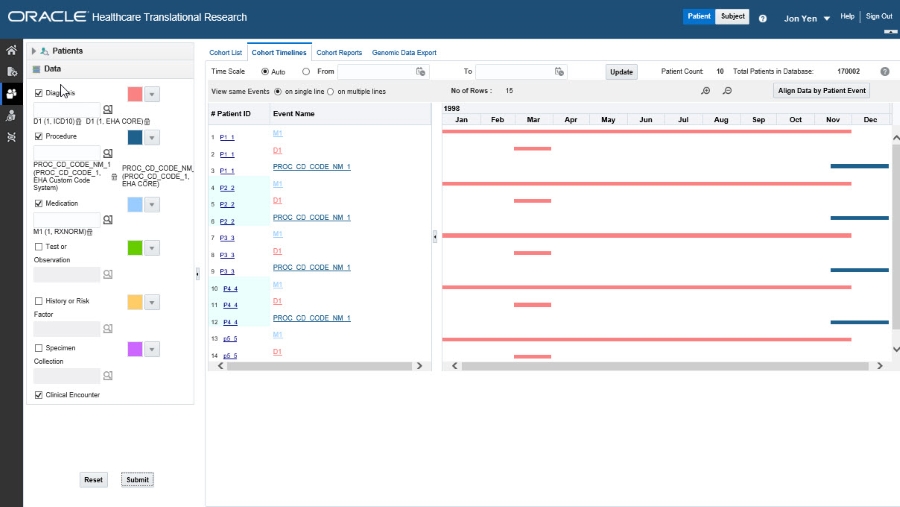Open the fourth sidebar icon below cohort
This screenshot has height=507, width=900.
pos(11,116)
